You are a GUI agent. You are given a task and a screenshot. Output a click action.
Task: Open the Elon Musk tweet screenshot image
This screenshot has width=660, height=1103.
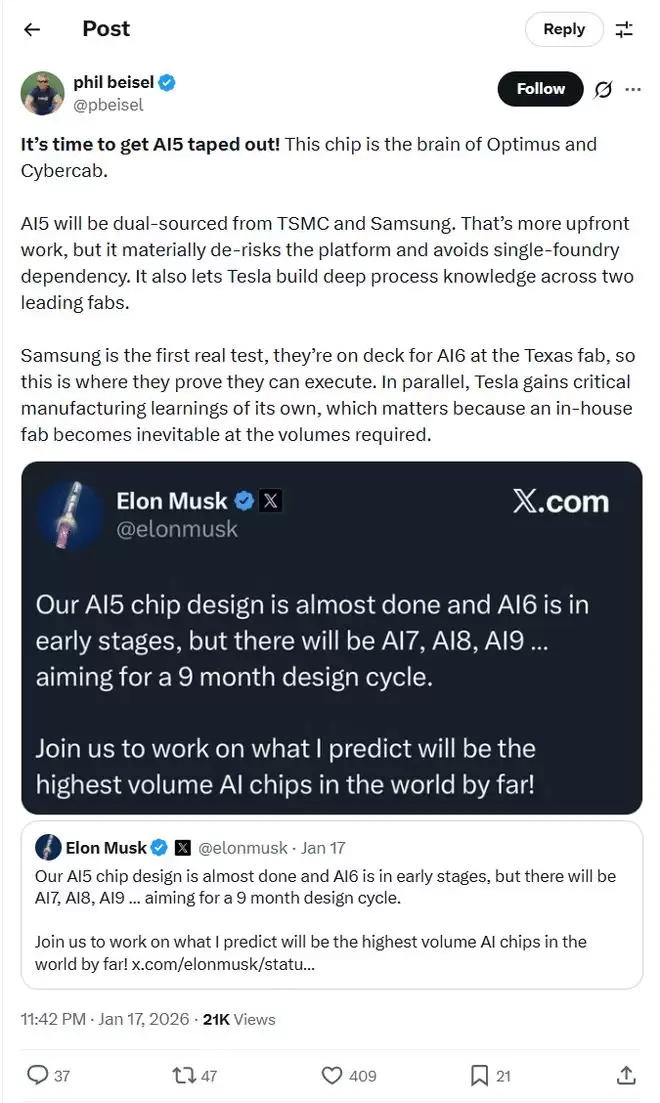click(331, 637)
